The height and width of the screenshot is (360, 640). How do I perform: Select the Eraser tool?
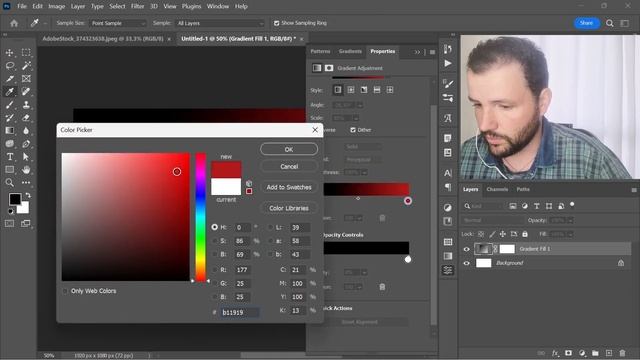pos(26,118)
